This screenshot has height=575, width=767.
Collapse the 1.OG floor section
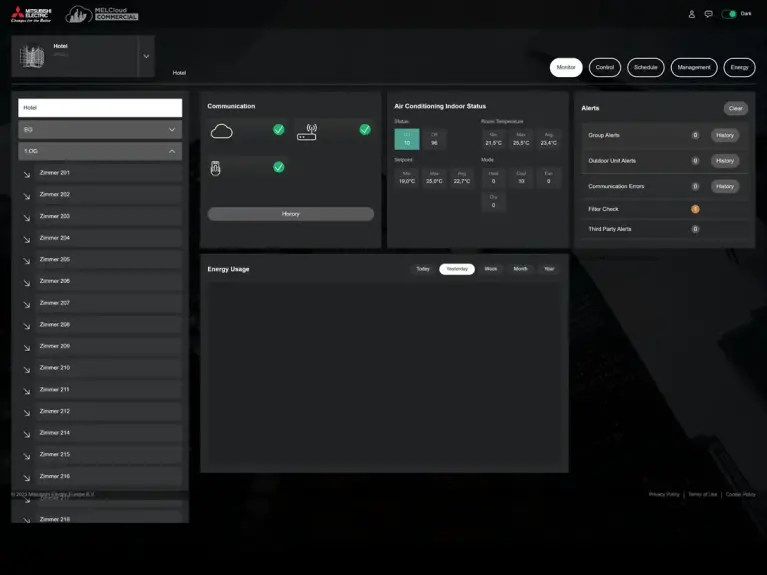pyautogui.click(x=100, y=151)
